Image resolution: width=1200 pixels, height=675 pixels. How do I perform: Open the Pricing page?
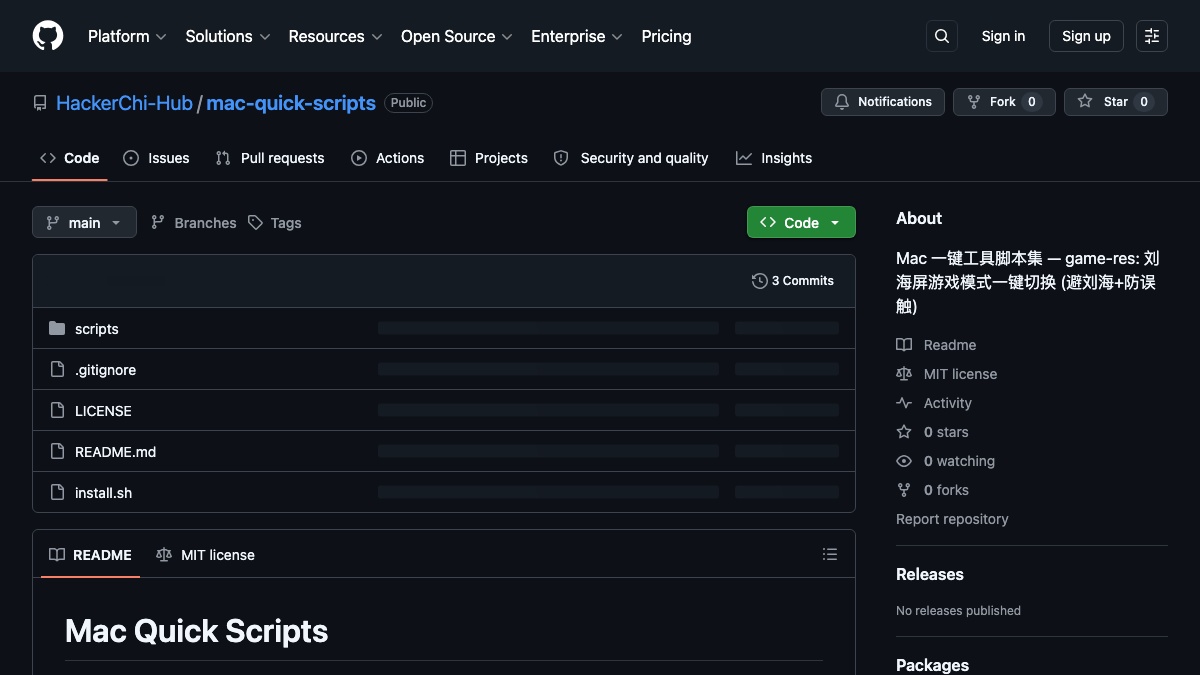(666, 36)
